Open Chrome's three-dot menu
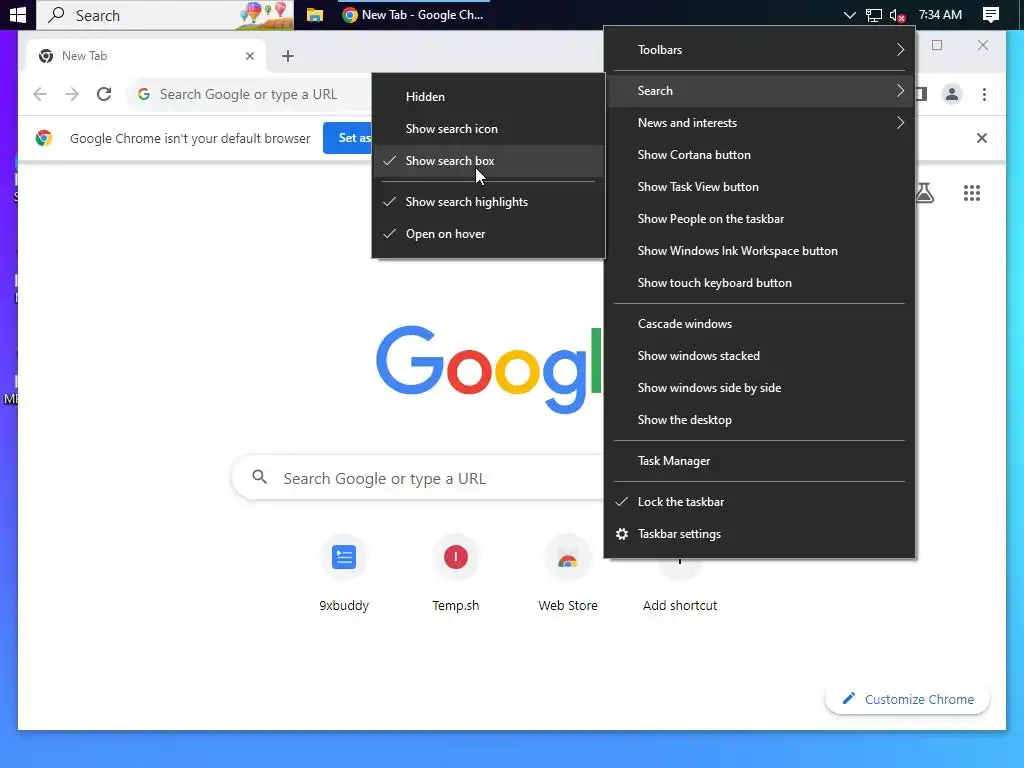1024x768 pixels. 984,94
